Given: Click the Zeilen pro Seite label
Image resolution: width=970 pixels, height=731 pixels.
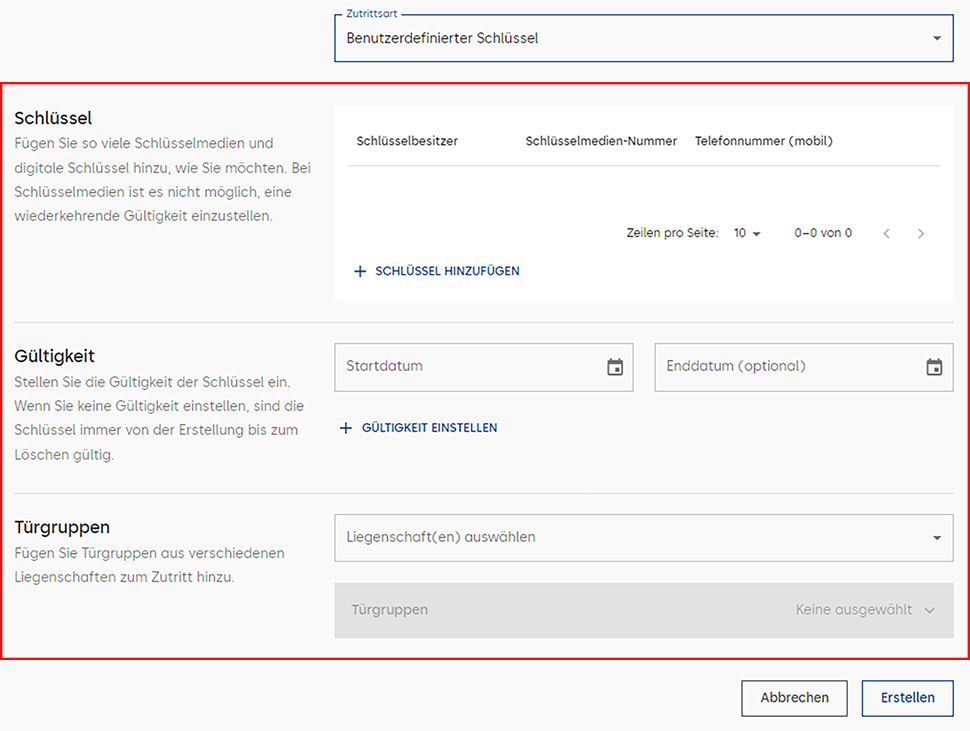Looking at the screenshot, I should coord(672,233).
